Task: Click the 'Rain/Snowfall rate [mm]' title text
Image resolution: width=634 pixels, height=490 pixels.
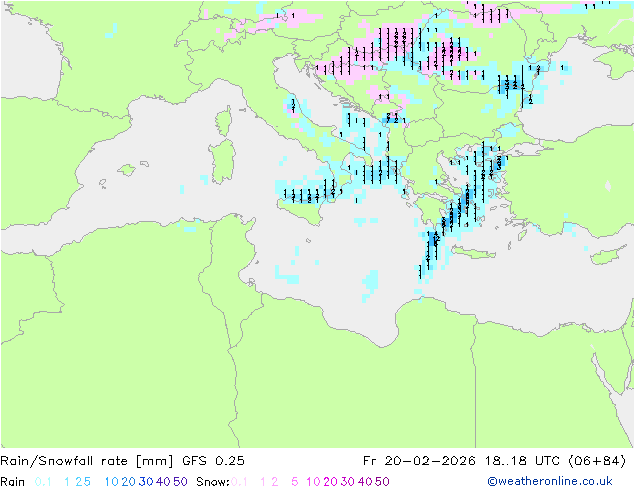Action: coord(87,461)
